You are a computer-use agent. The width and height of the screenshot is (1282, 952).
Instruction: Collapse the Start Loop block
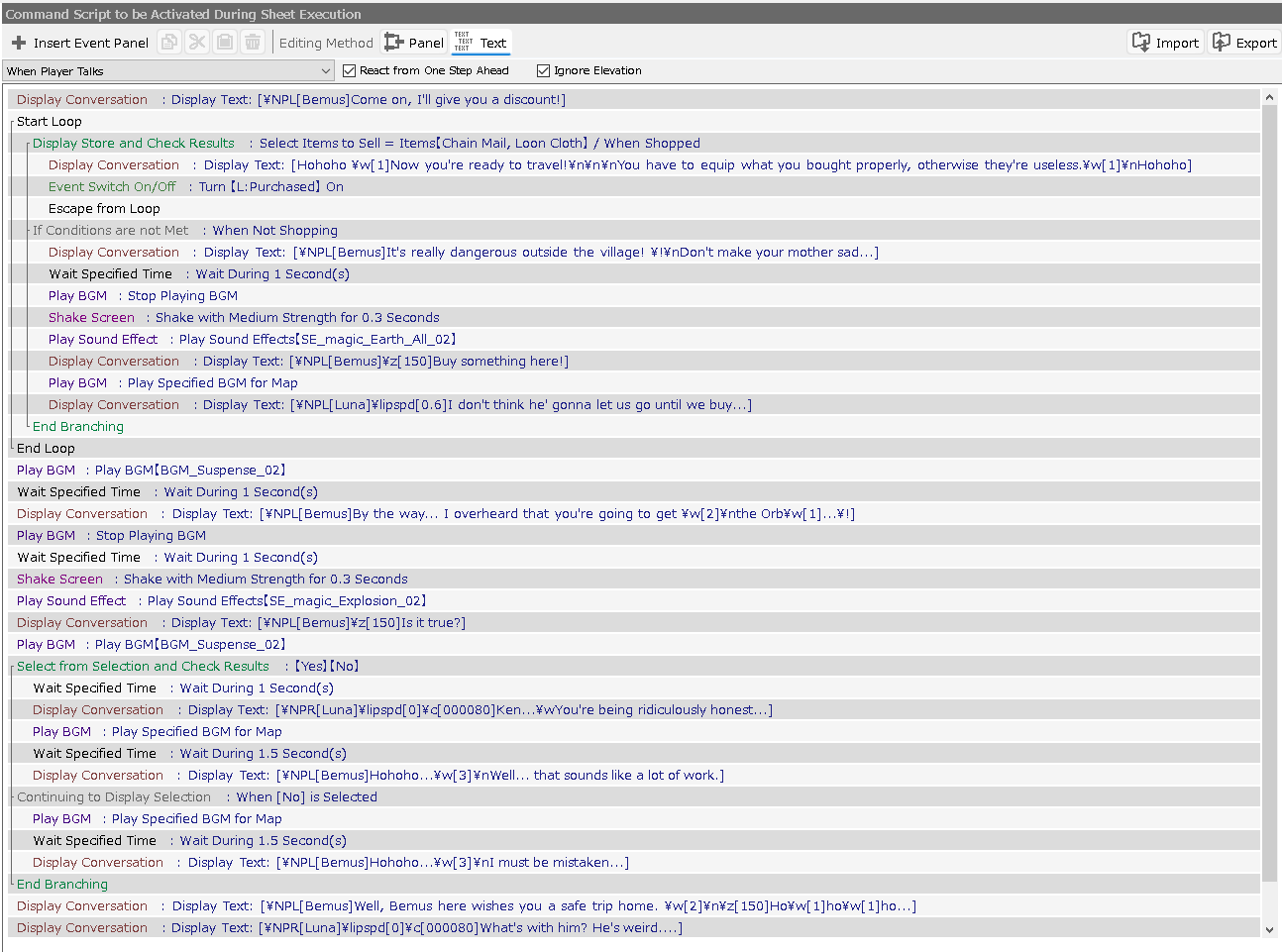[x=12, y=122]
